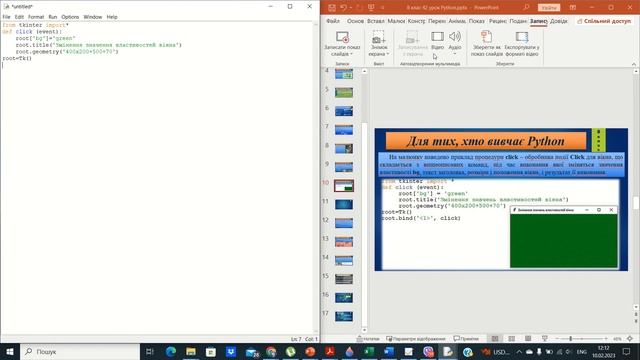Open Google Chrome from taskbar
This screenshot has width=640, height=360.
click(271, 351)
